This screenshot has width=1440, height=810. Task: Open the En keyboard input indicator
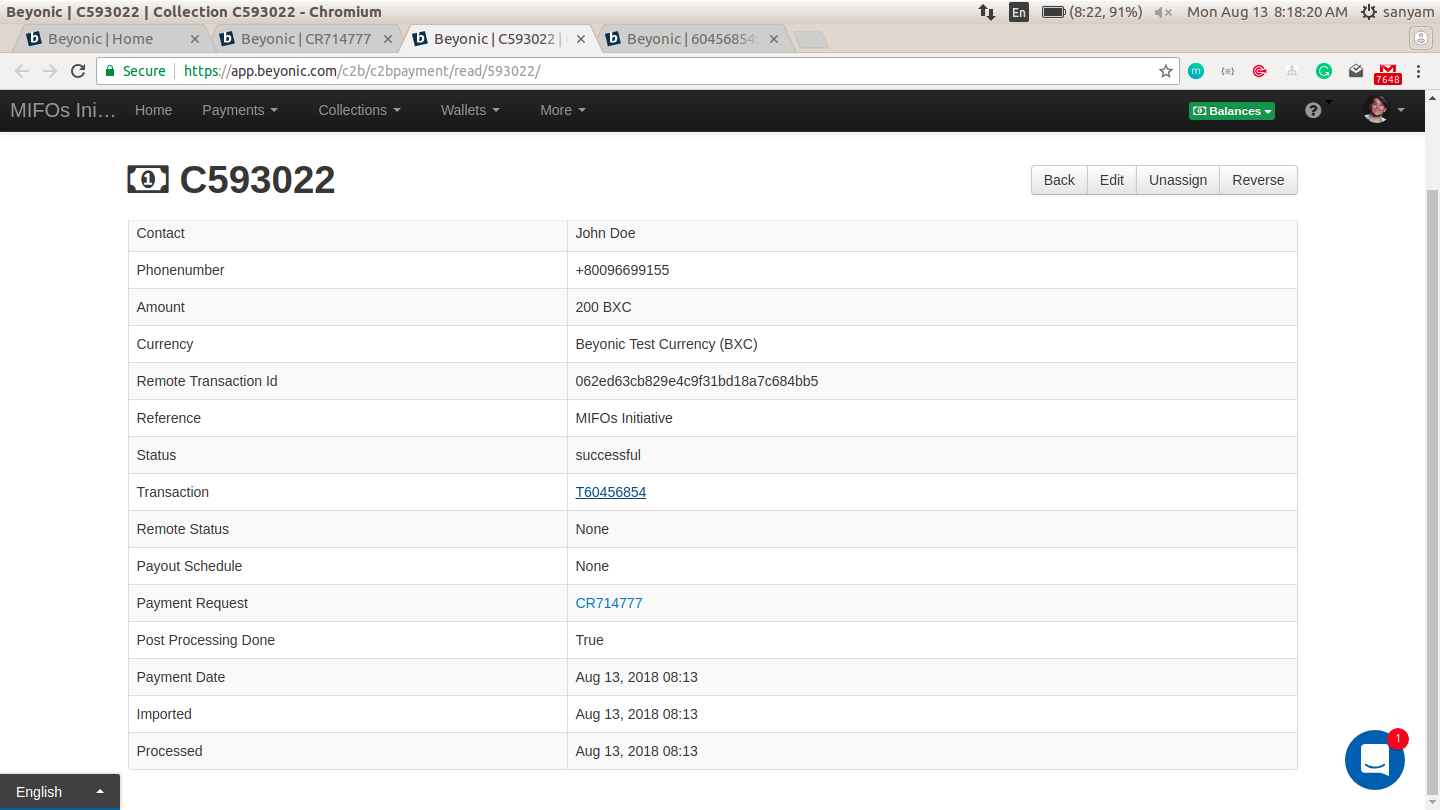[1019, 12]
